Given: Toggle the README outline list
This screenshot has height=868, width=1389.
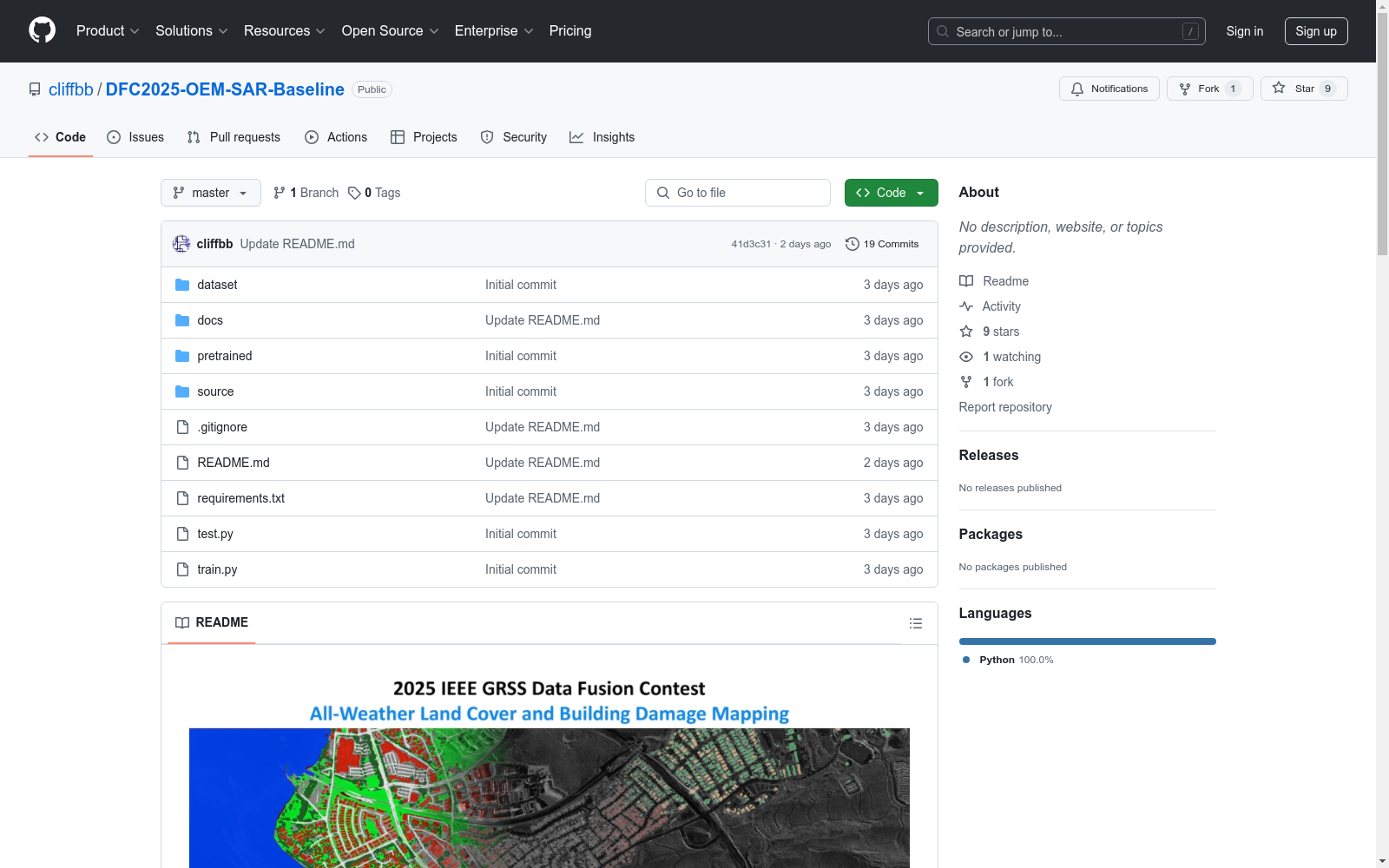Looking at the screenshot, I should tap(915, 622).
